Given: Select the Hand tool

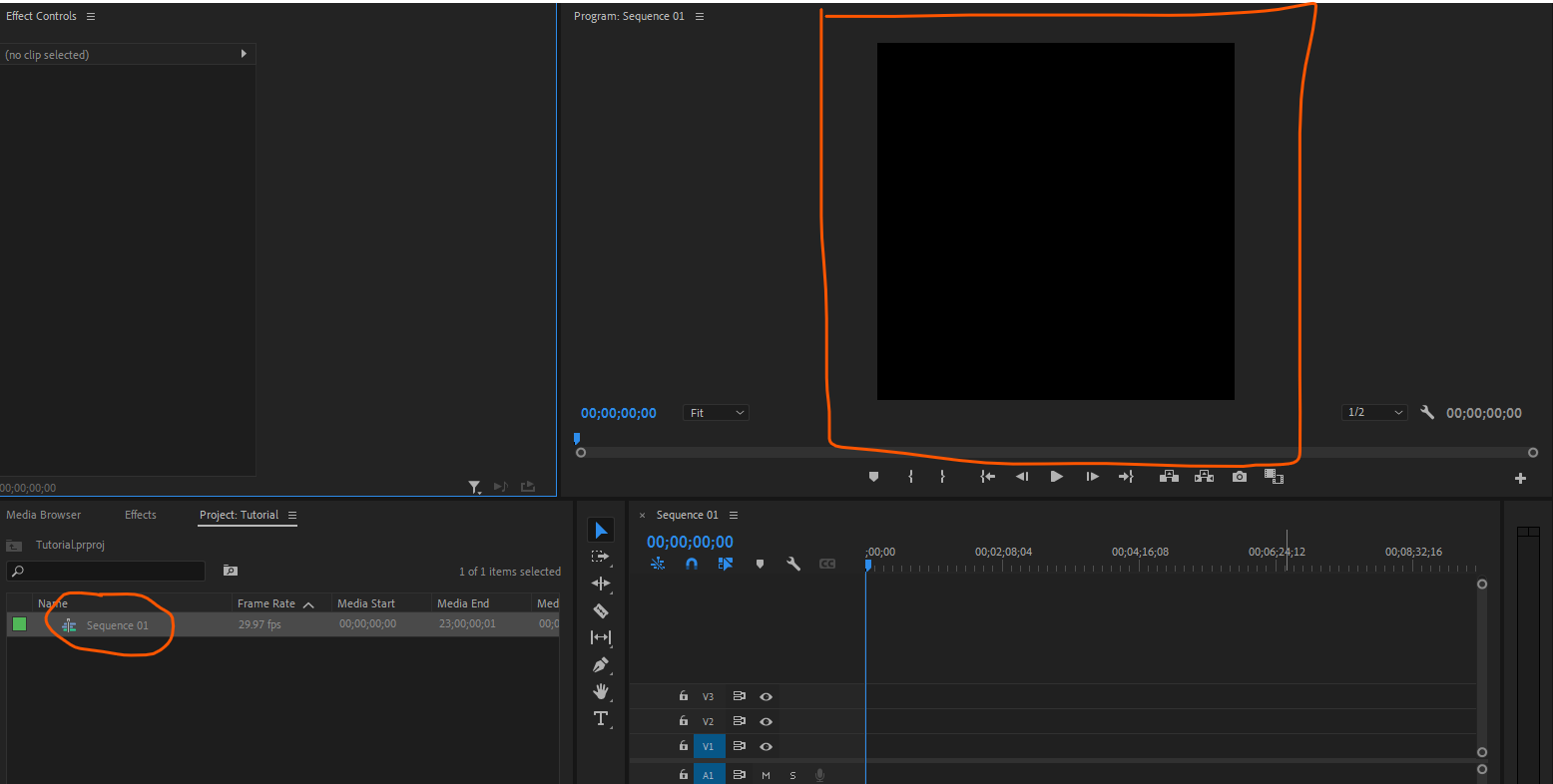Looking at the screenshot, I should click(601, 691).
